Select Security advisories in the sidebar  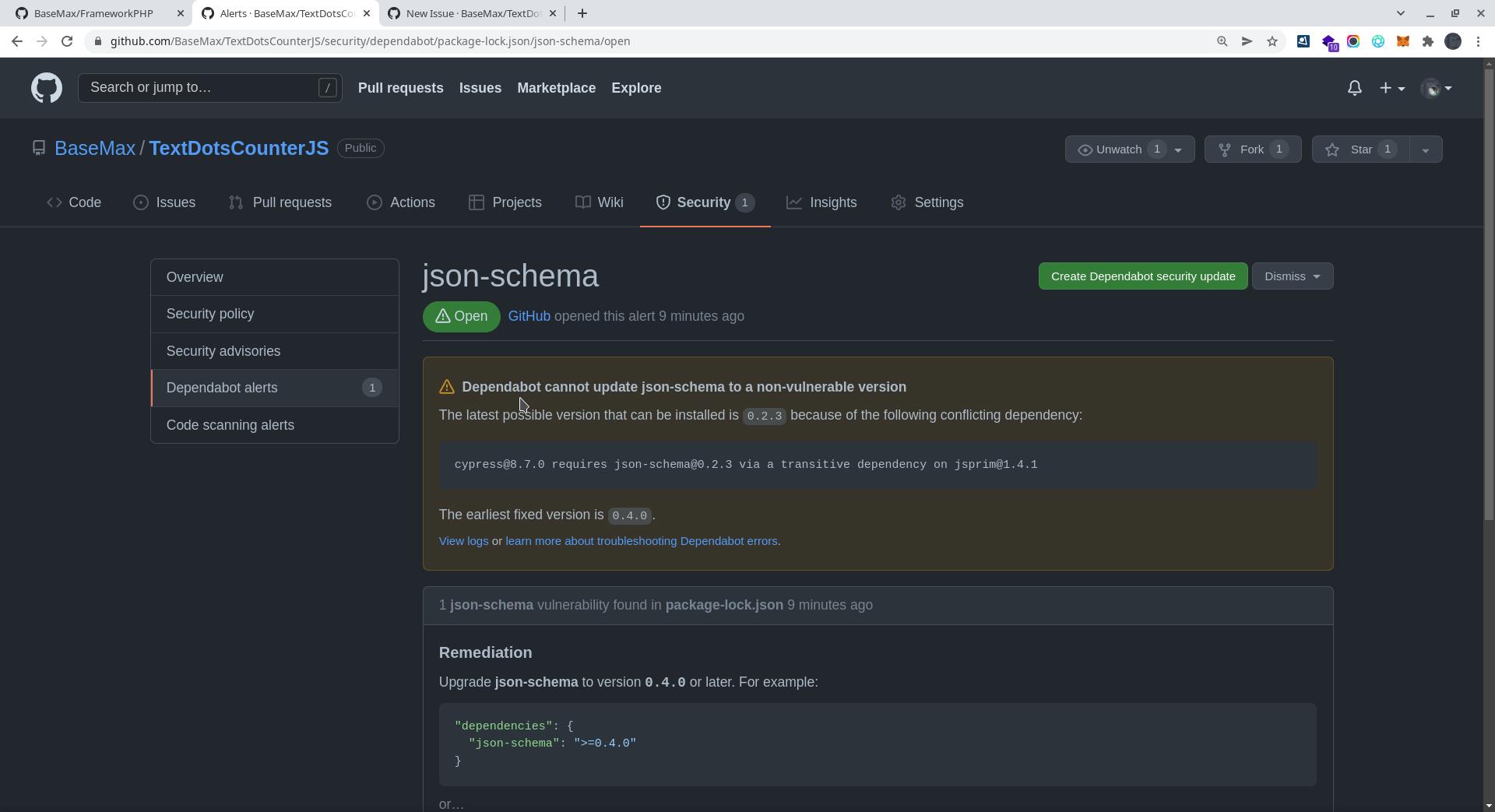pos(275,351)
